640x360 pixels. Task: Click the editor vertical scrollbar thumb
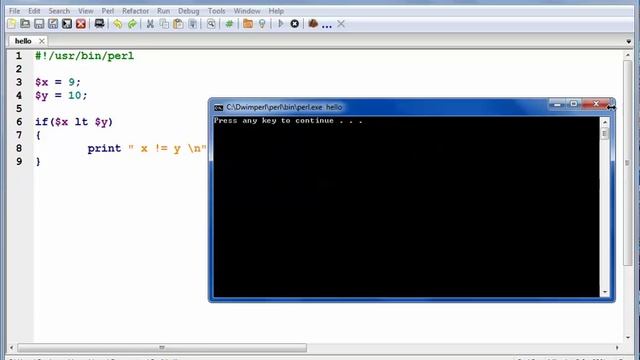pyautogui.click(x=628, y=163)
